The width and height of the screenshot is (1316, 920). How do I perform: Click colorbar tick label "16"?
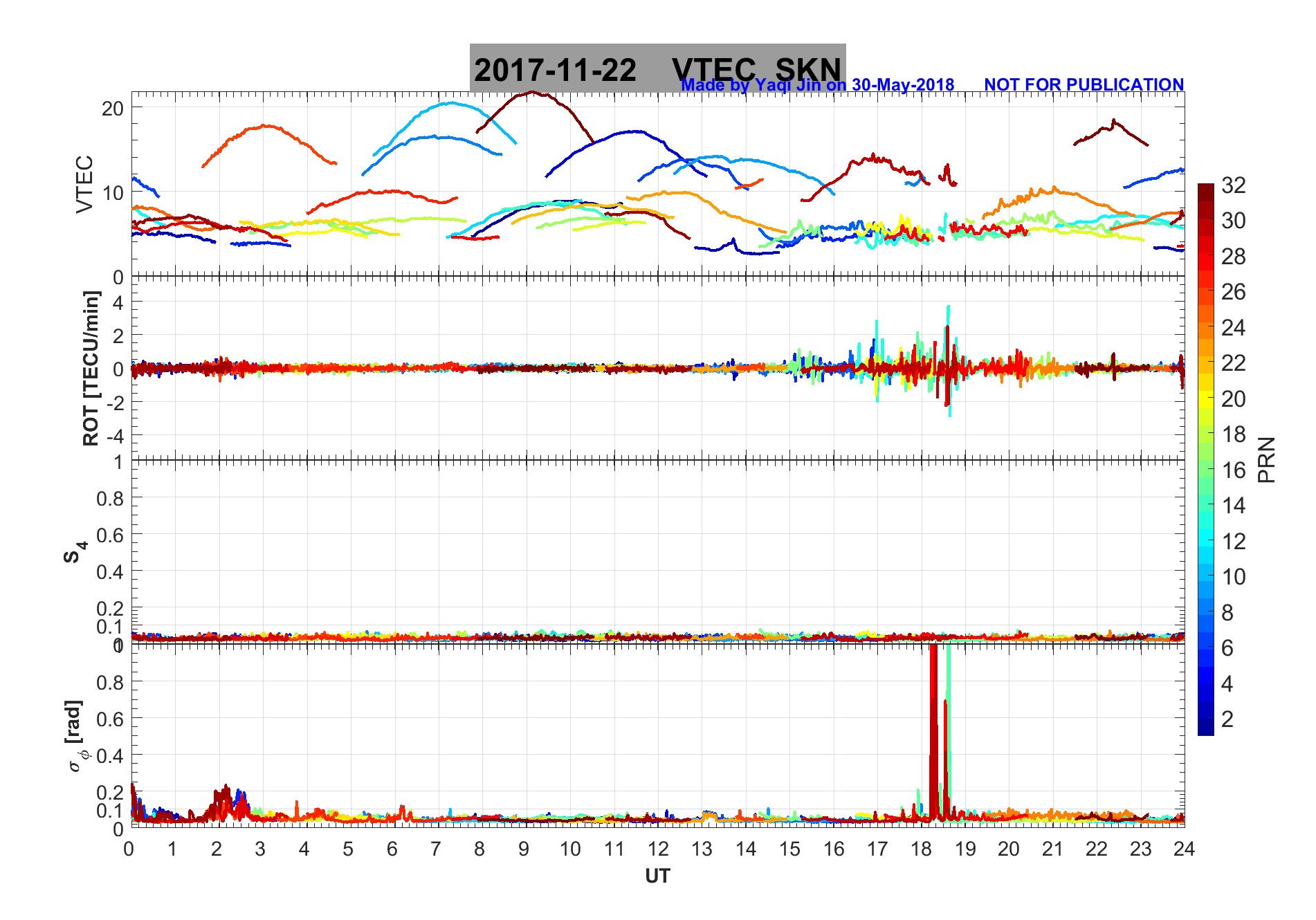pos(1233,470)
